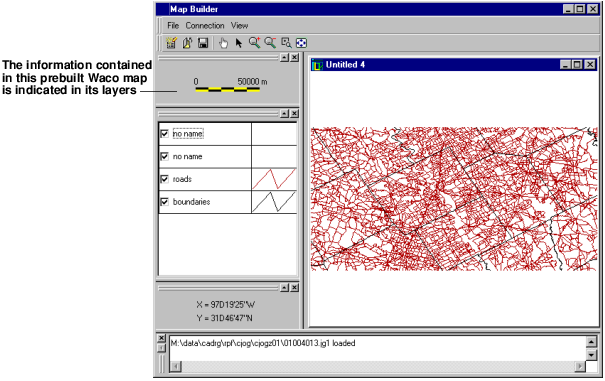Screen dimensions: 605x381
Task: Toggle the first no name layer checkbox
Action: point(165,134)
